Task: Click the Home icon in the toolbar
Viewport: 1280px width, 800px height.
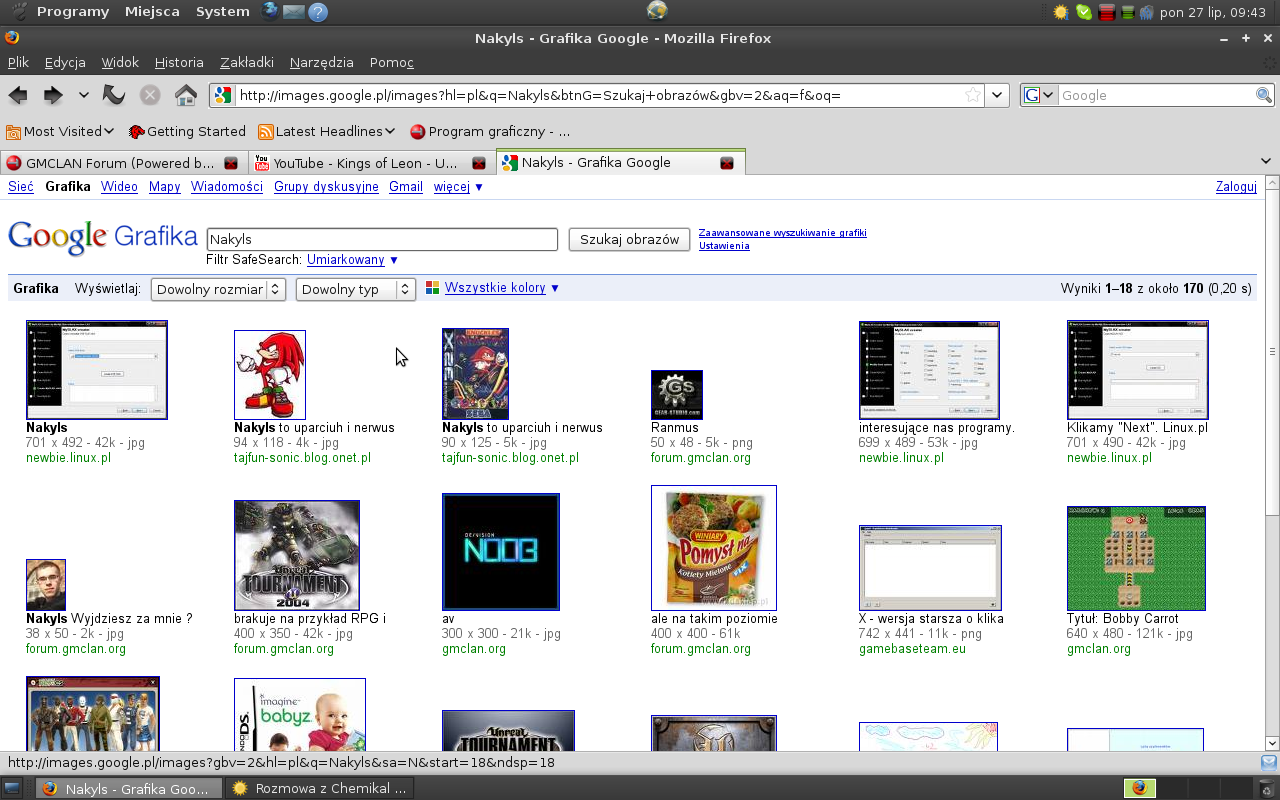Action: tap(185, 95)
